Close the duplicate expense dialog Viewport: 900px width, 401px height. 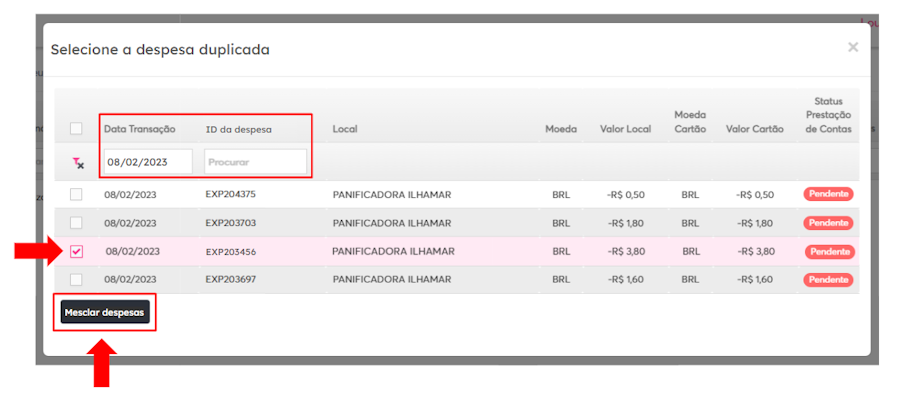coord(852,47)
